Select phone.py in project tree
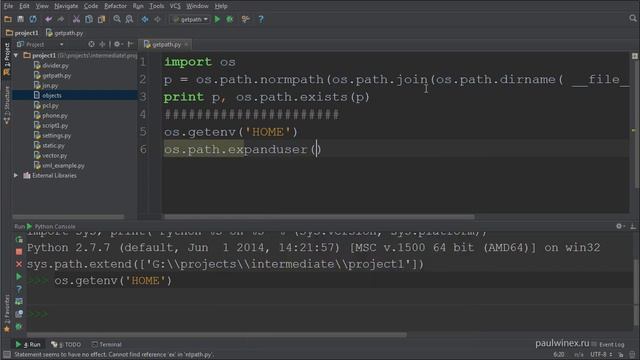Image resolution: width=640 pixels, height=360 pixels. [x=51, y=116]
